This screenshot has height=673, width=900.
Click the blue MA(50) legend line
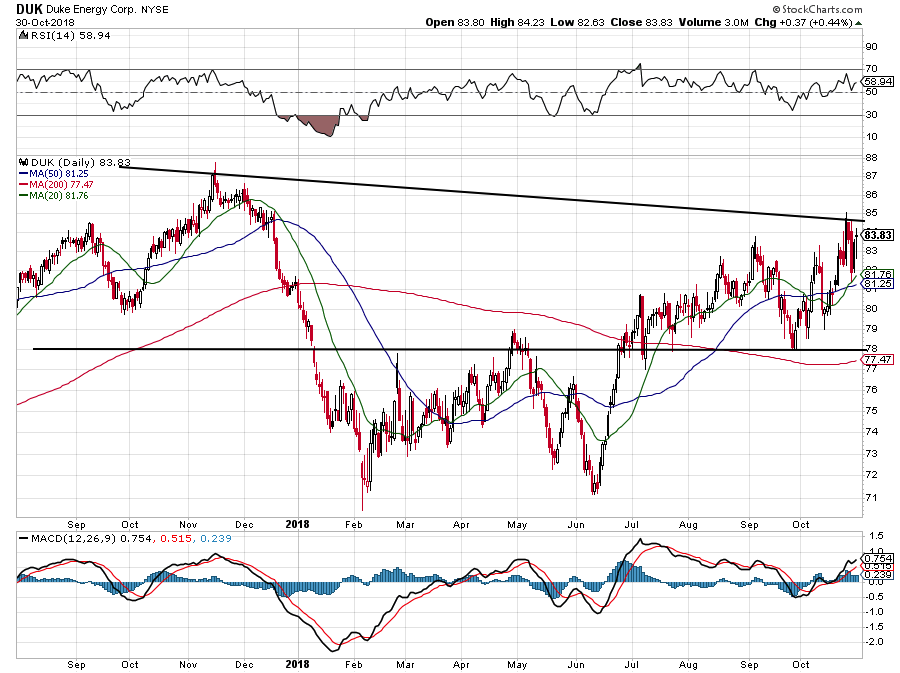click(x=24, y=173)
